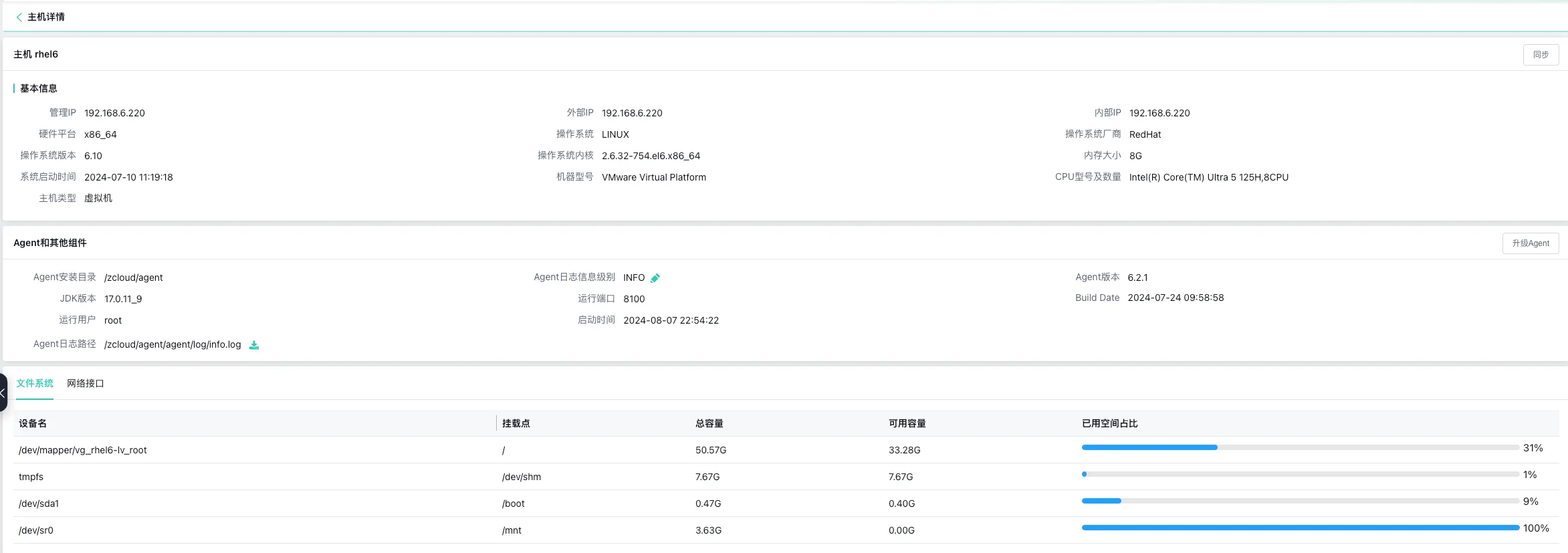Click the 设备名 column header
Image resolution: width=1568 pixels, height=553 pixels.
[x=33, y=423]
